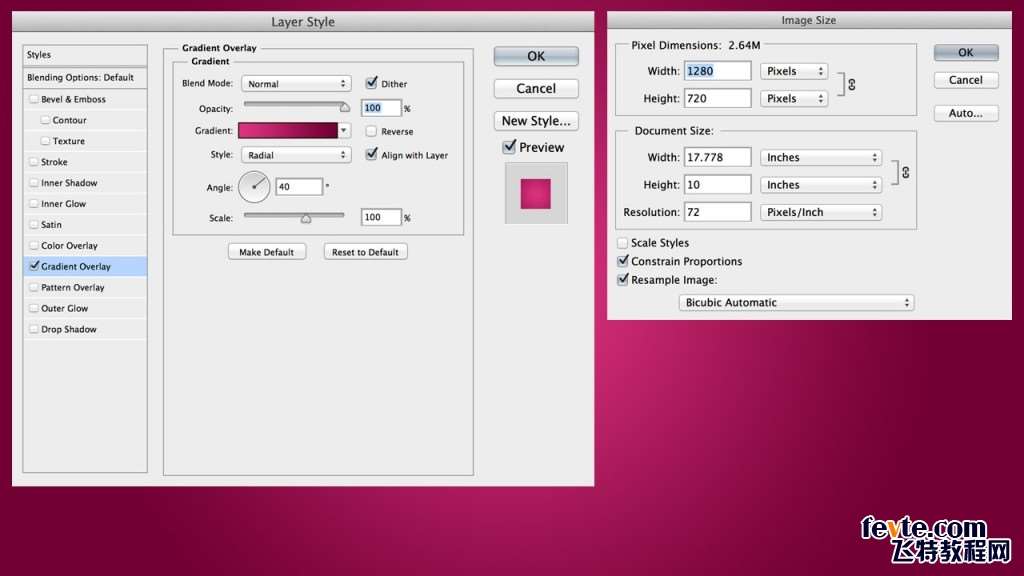Open the Blend Mode dropdown
Screen dimensions: 1024x576
coord(296,84)
